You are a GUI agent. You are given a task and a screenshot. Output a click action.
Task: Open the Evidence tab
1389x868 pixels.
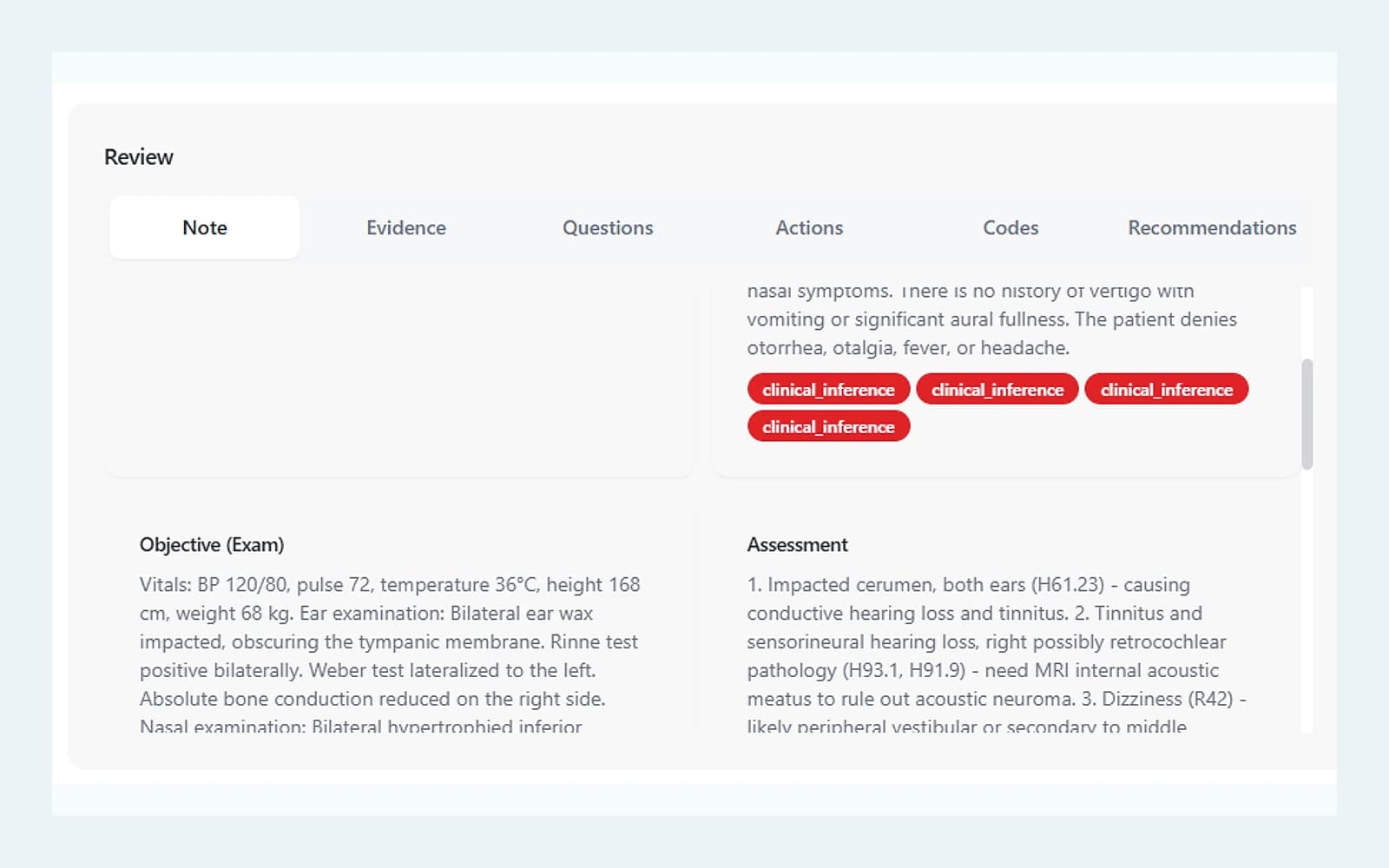click(405, 227)
